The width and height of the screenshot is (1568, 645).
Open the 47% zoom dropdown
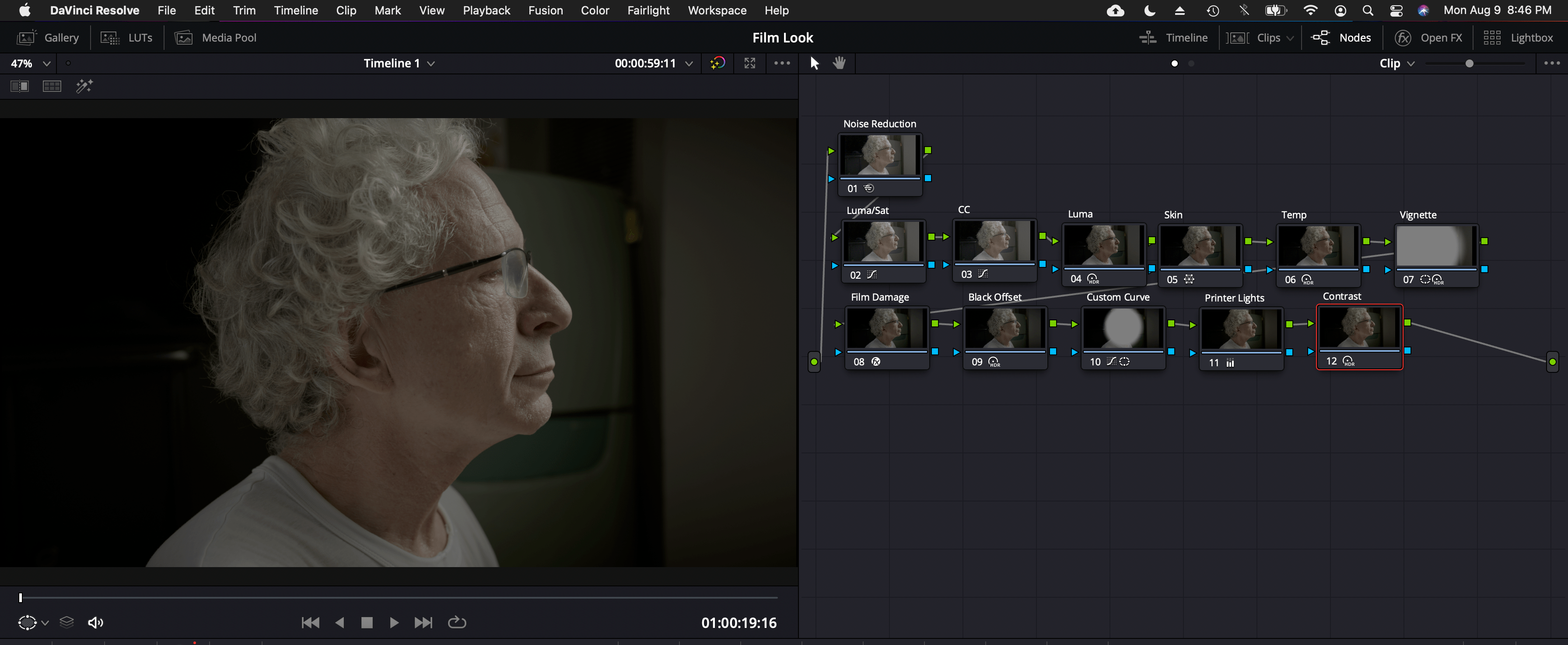click(45, 63)
